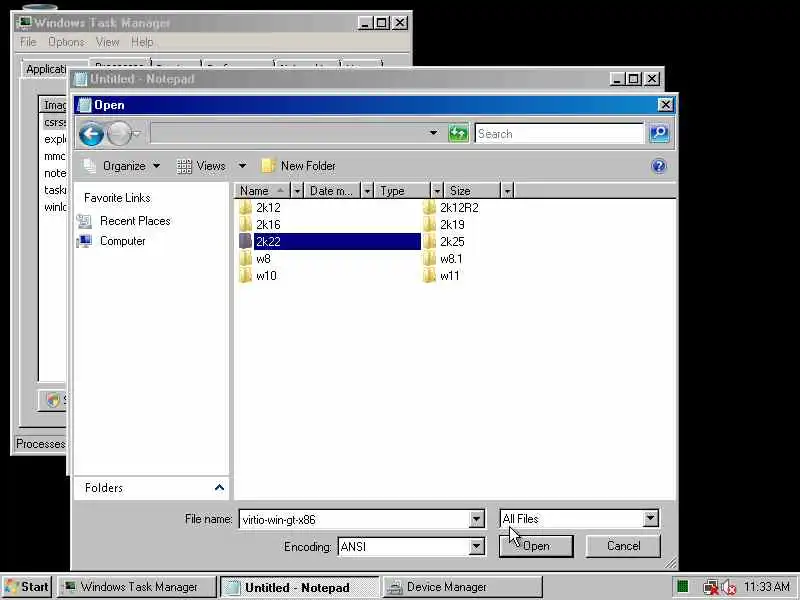800x600 pixels.
Task: Select the w8 folder icon
Action: 246,259
